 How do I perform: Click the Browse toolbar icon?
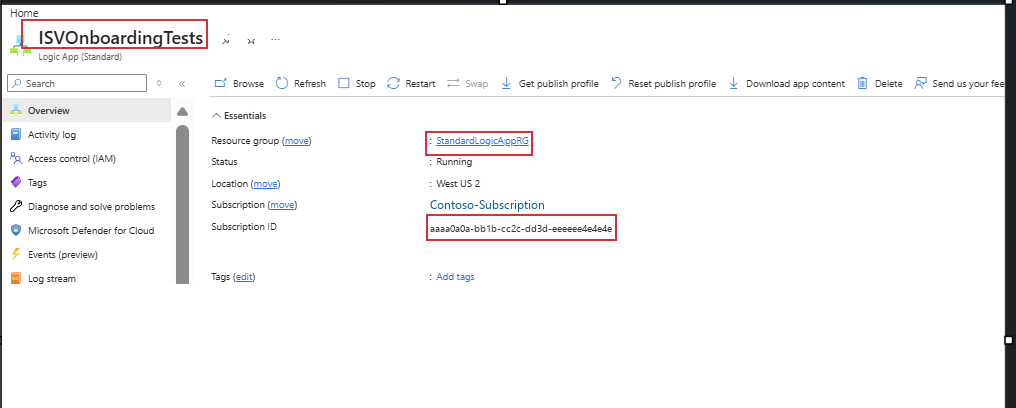point(221,84)
